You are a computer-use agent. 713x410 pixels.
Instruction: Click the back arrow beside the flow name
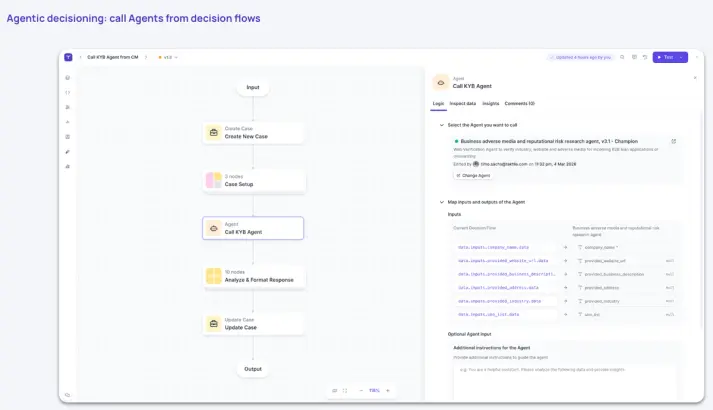point(80,57)
